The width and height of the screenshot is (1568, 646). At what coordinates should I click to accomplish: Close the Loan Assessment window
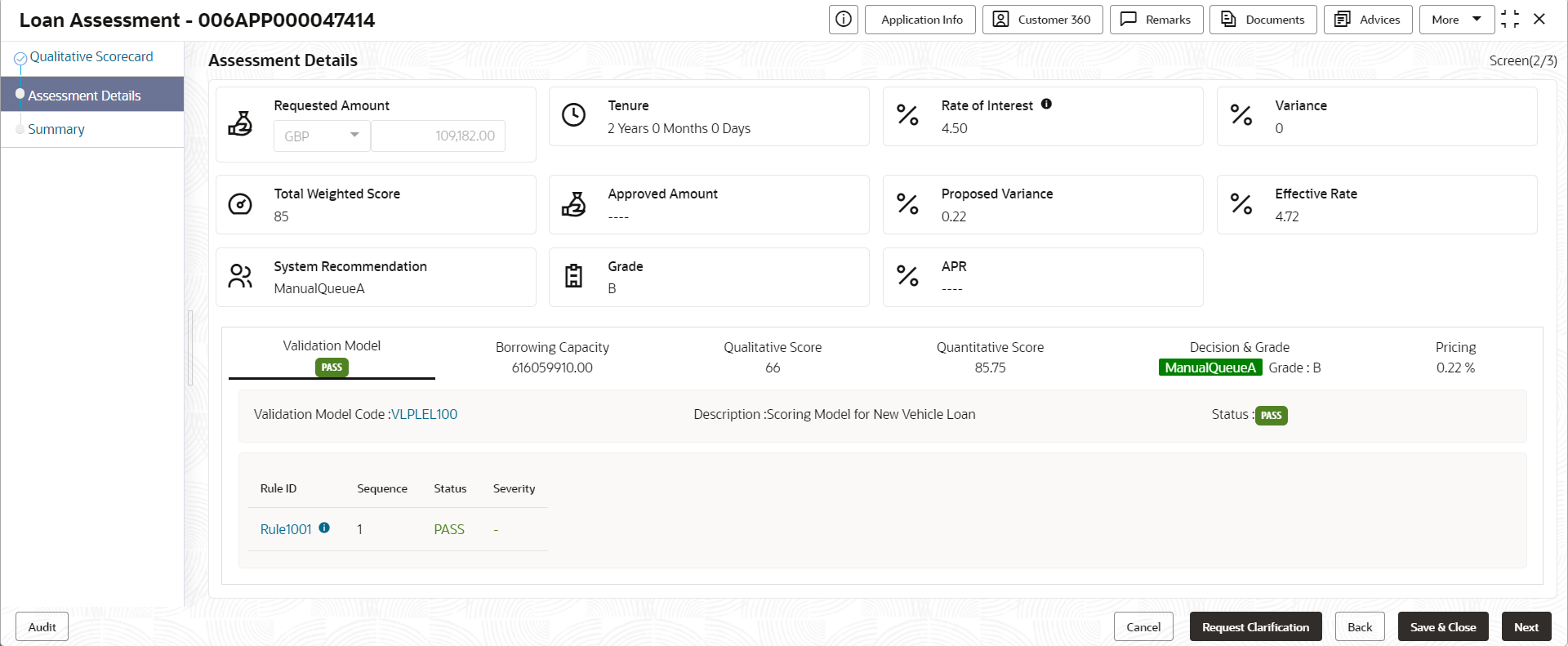point(1539,19)
